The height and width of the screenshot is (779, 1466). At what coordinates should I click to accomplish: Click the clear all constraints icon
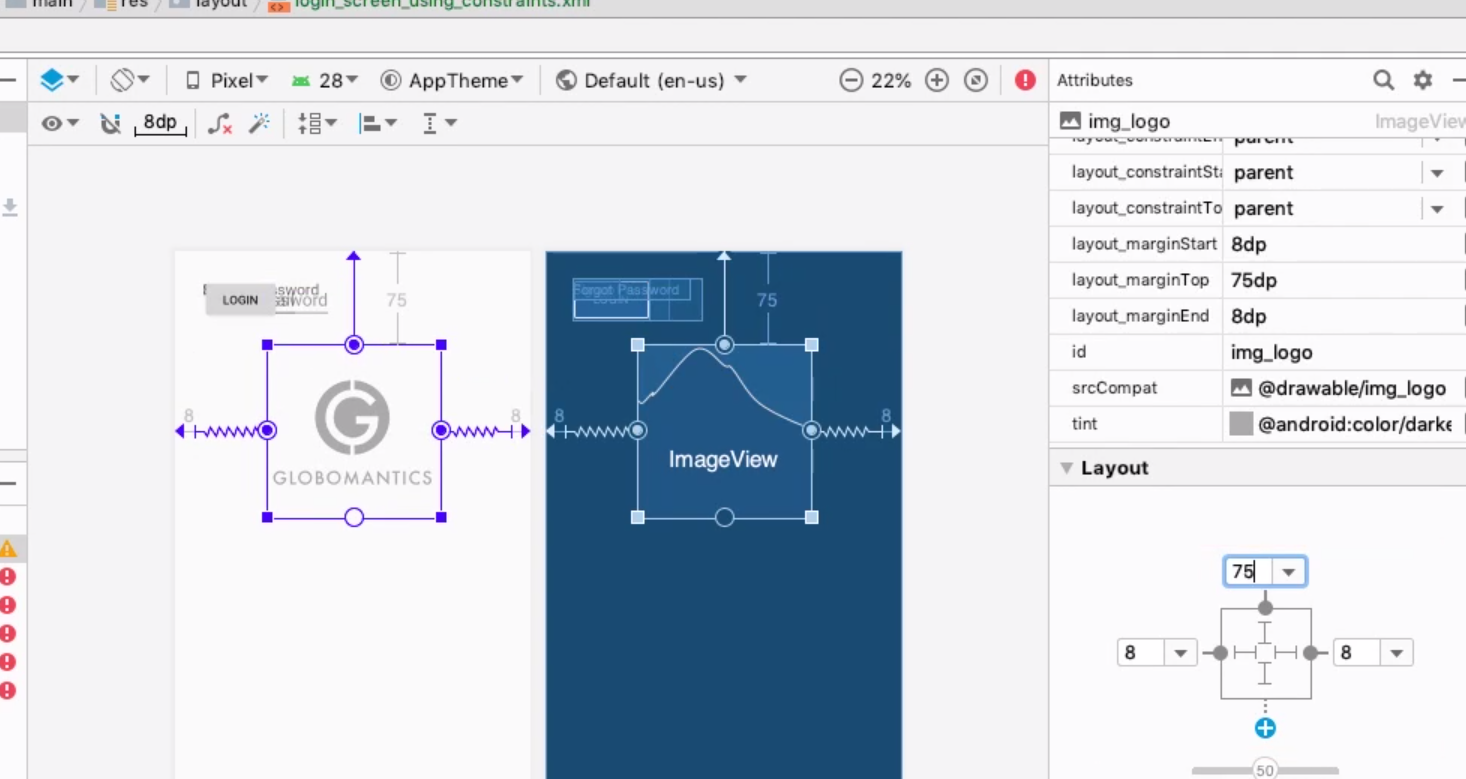click(220, 123)
